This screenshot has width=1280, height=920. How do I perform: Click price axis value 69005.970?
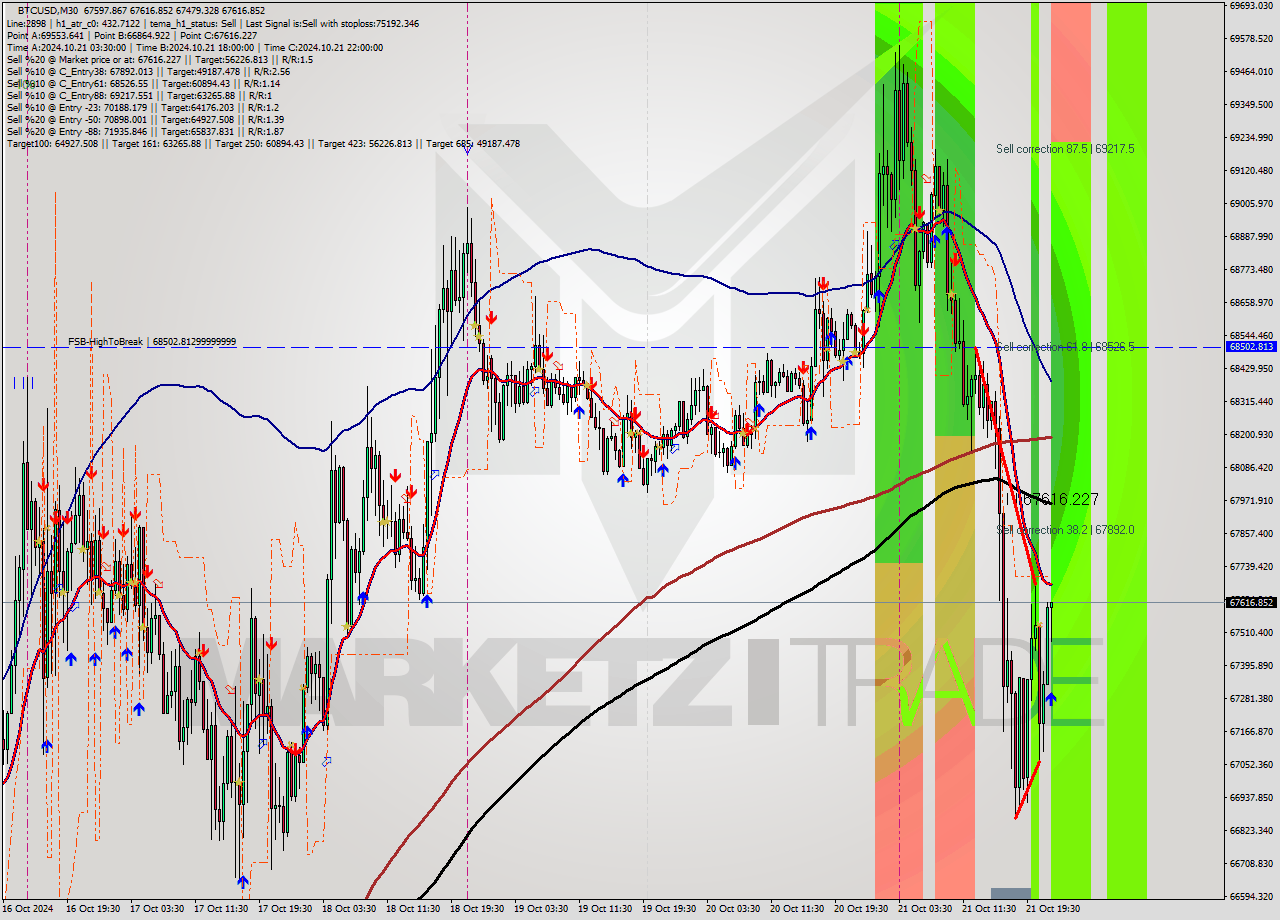point(1250,203)
